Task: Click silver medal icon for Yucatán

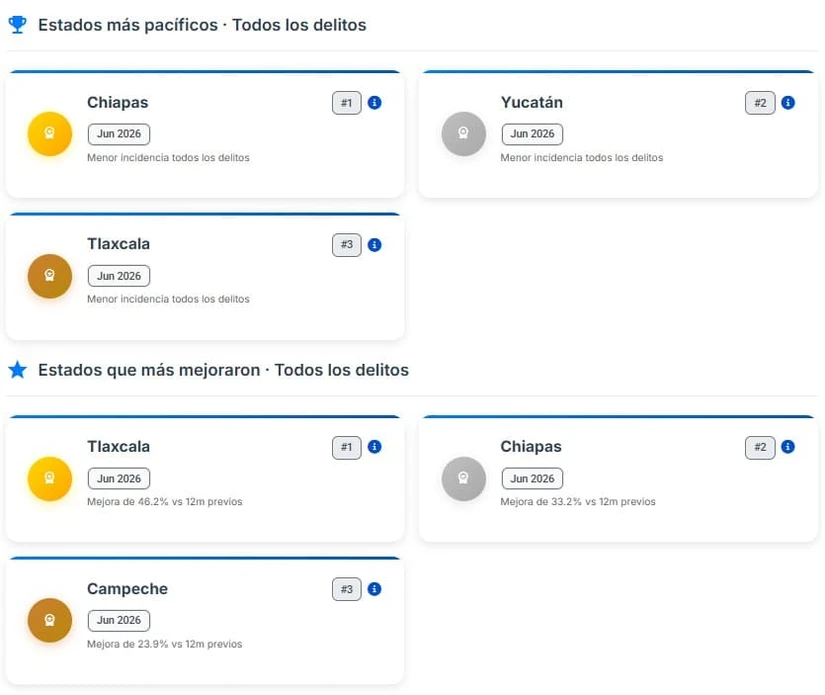Action: pyautogui.click(x=463, y=134)
